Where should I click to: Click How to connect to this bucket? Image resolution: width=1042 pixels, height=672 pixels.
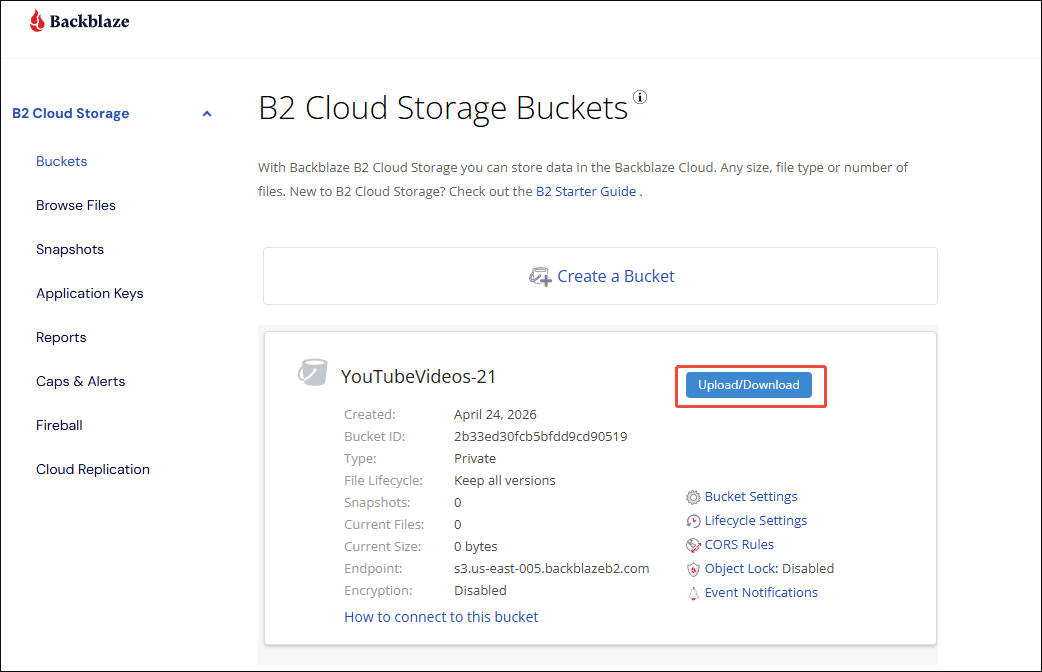coord(441,617)
